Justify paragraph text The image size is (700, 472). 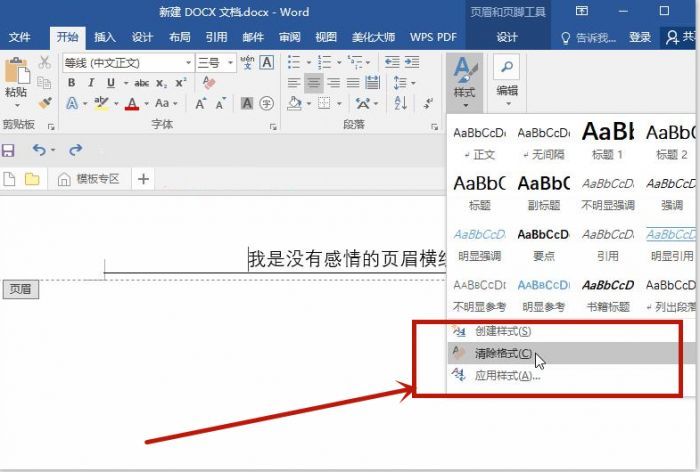click(x=353, y=83)
